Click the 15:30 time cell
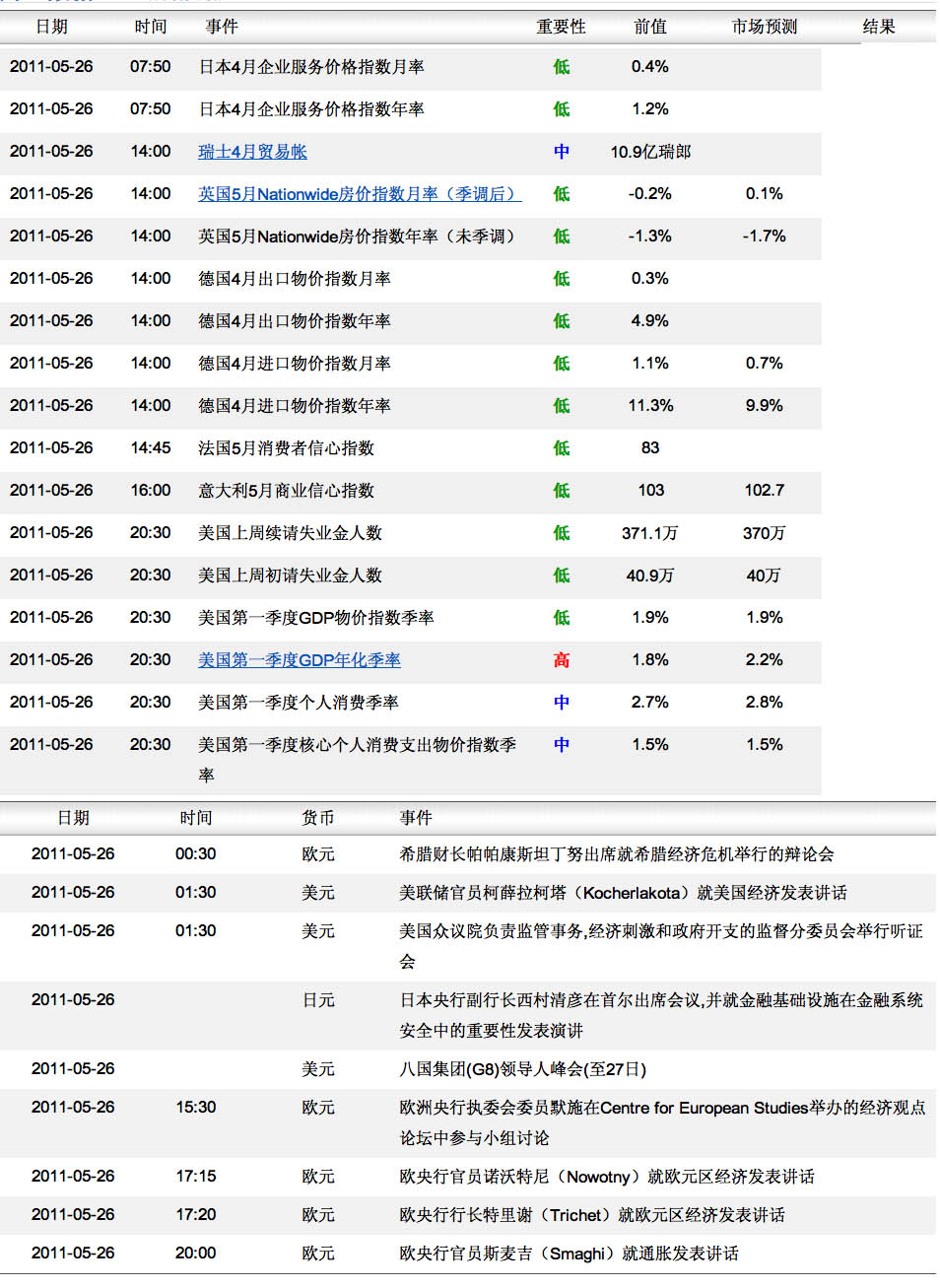Viewport: 940px width, 1288px height. 196,1108
